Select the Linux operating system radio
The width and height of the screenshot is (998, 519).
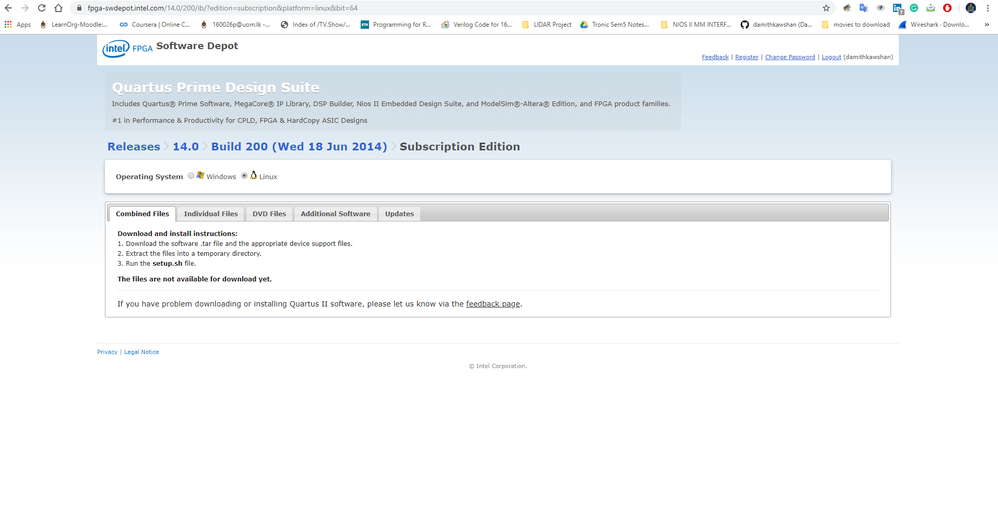(x=244, y=176)
